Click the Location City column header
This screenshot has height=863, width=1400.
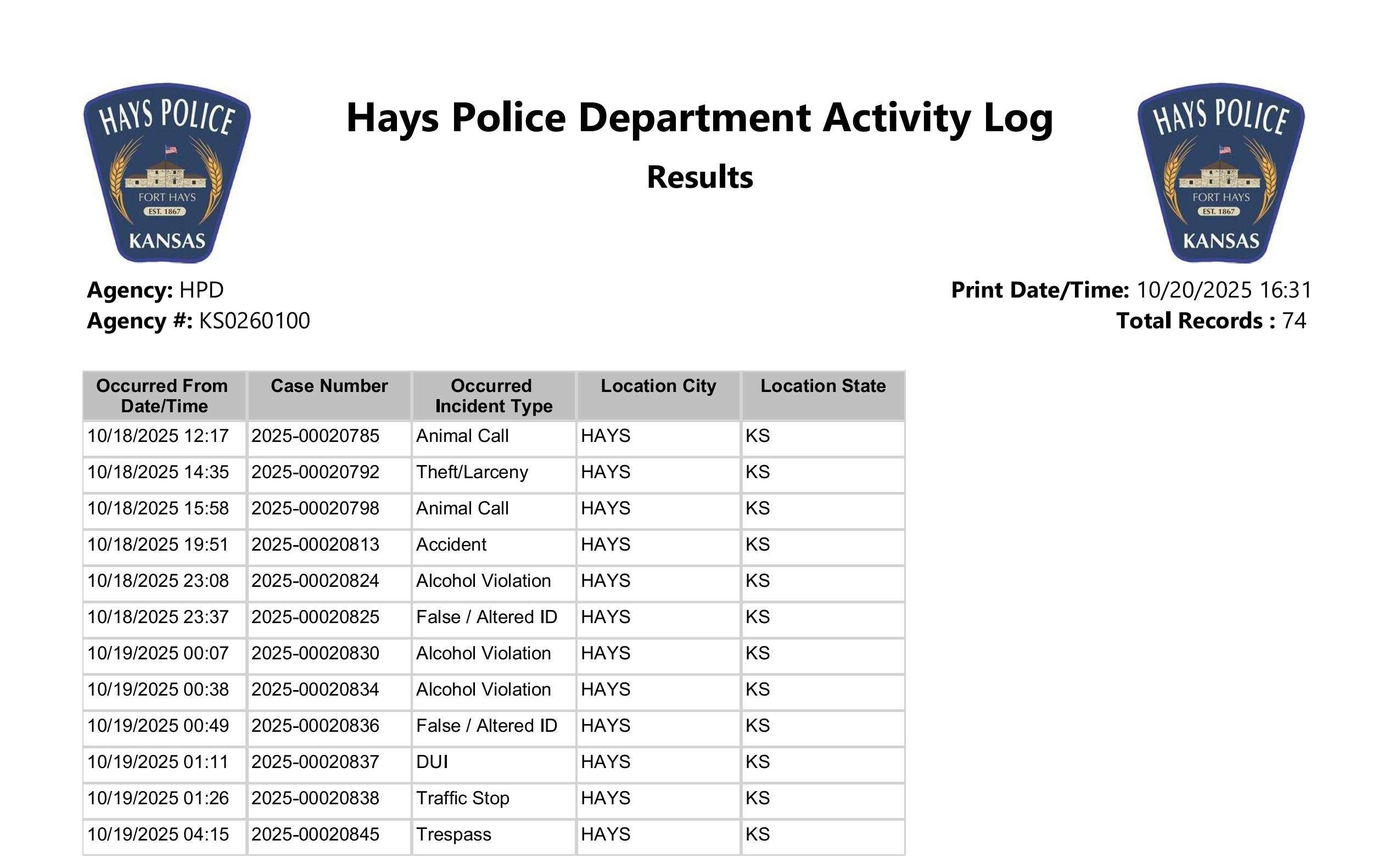(658, 386)
